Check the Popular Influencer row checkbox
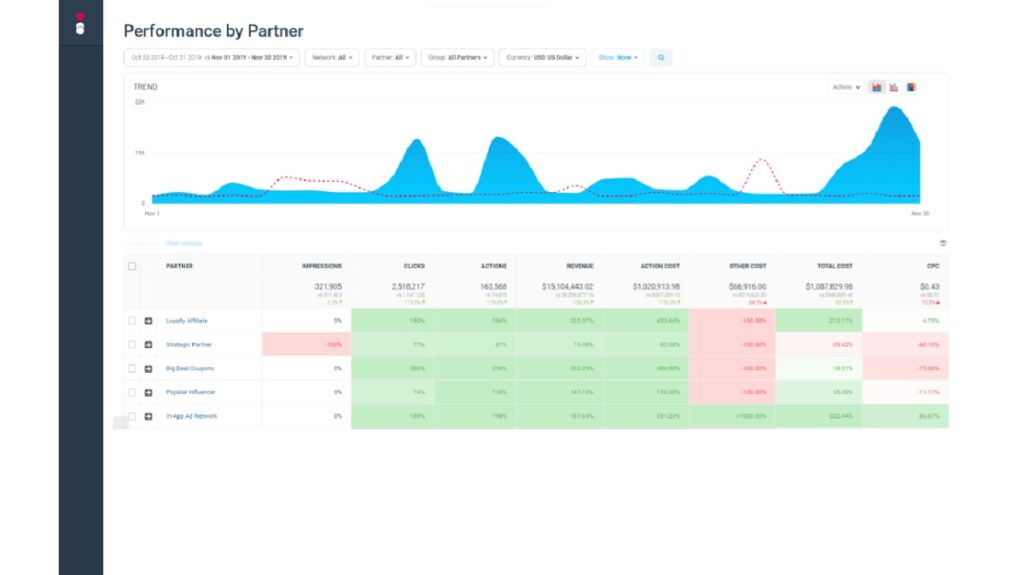 coord(132,392)
